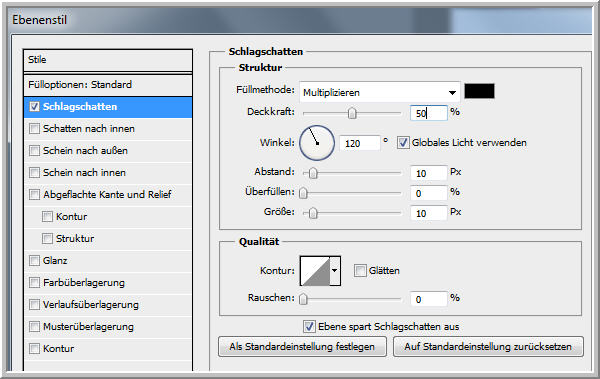Select Schatten nach innen style row

108,129
